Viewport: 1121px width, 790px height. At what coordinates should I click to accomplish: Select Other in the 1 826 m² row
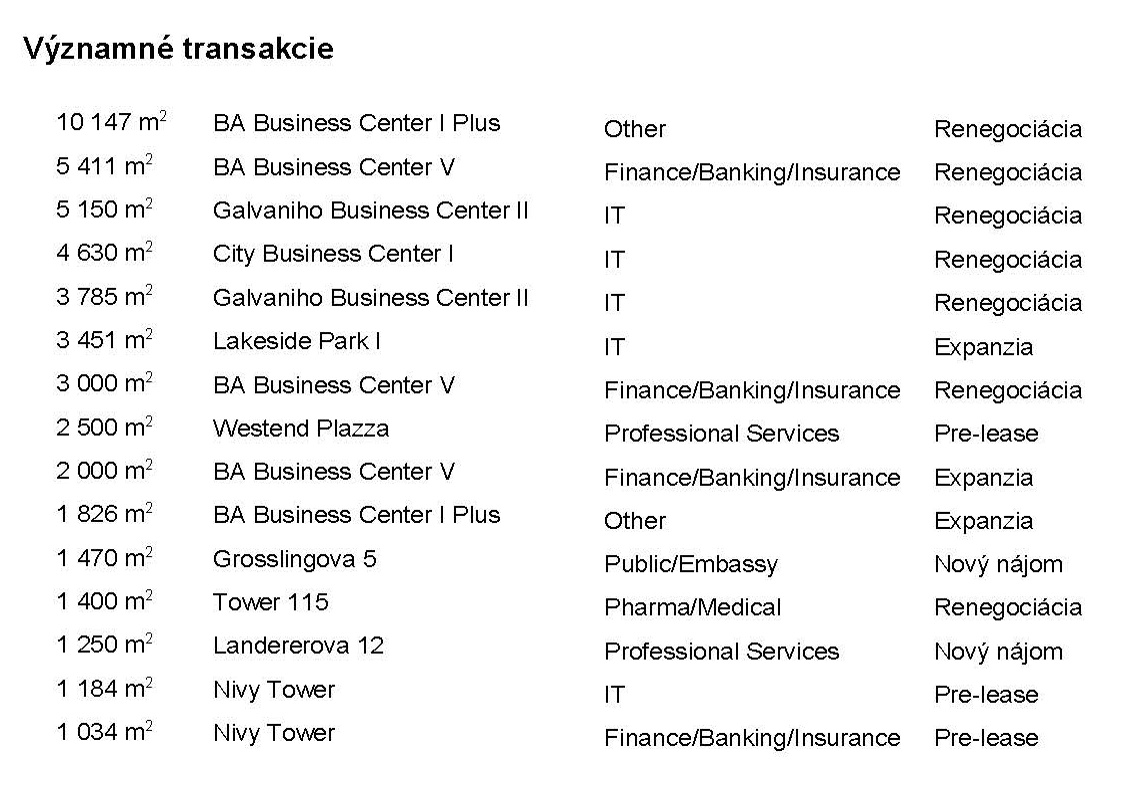coord(635,520)
